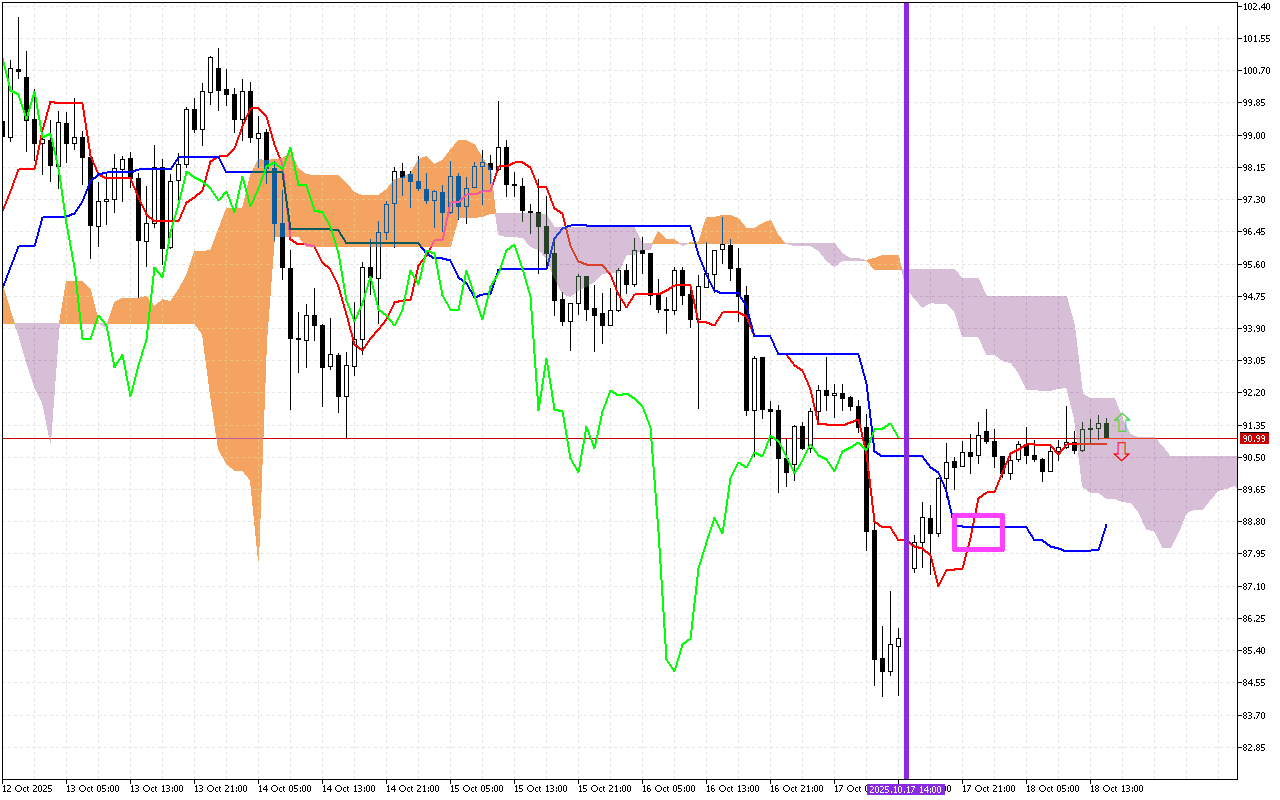Click the blue highlighted candle near 97.30
Screen dimensions: 1280x800
pos(275,195)
